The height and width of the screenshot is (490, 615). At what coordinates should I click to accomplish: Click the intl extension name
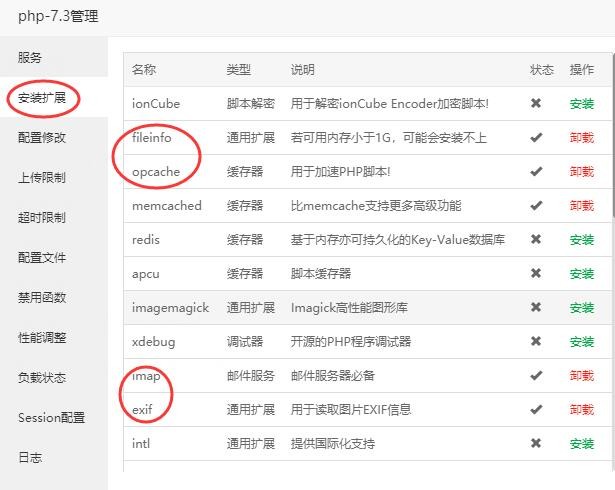point(141,444)
